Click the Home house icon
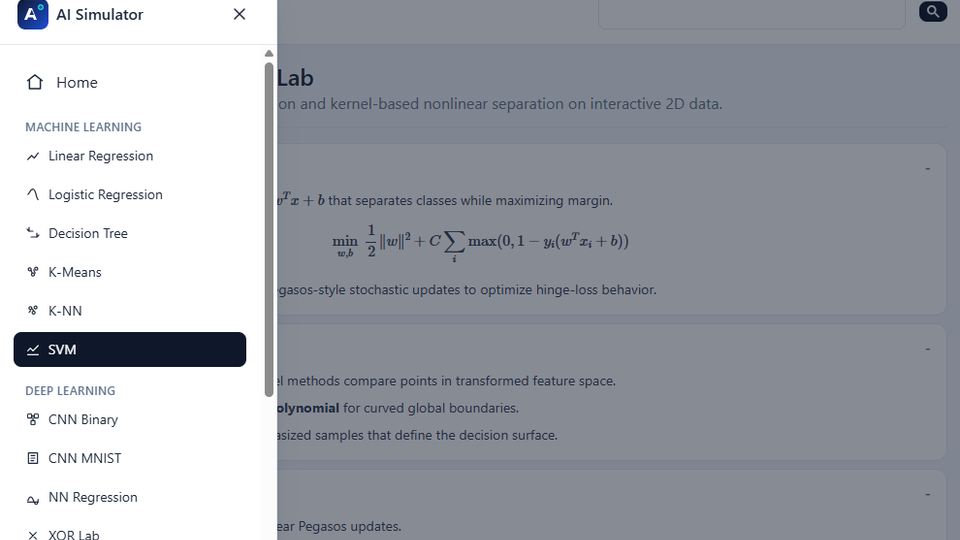Viewport: 960px width, 540px height. [35, 82]
